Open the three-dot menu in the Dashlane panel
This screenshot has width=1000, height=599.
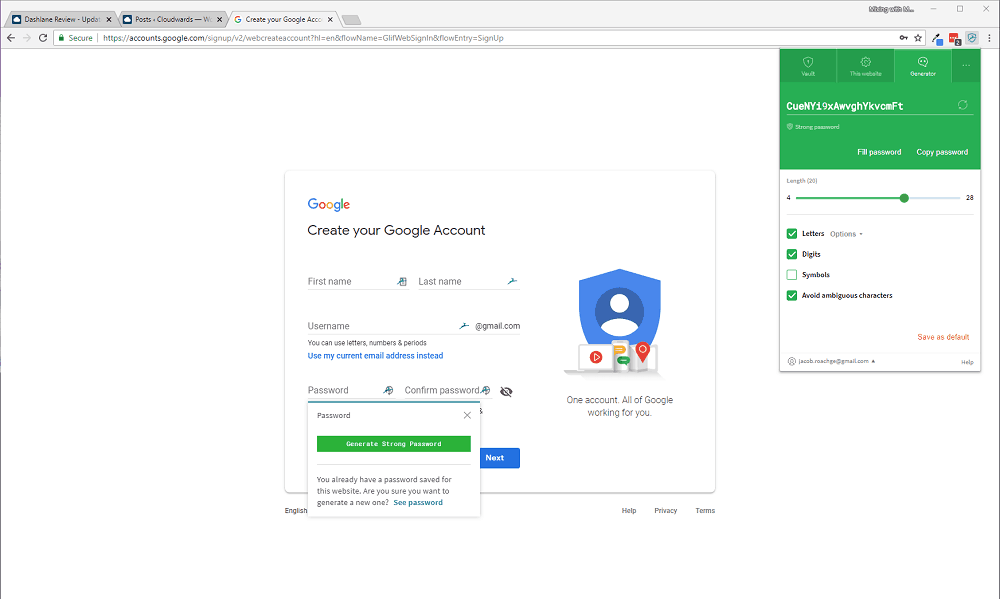point(965,66)
